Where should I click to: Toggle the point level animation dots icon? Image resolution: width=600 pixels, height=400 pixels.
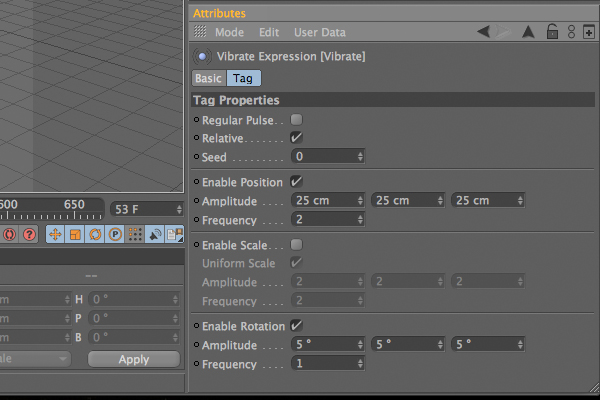(x=135, y=234)
